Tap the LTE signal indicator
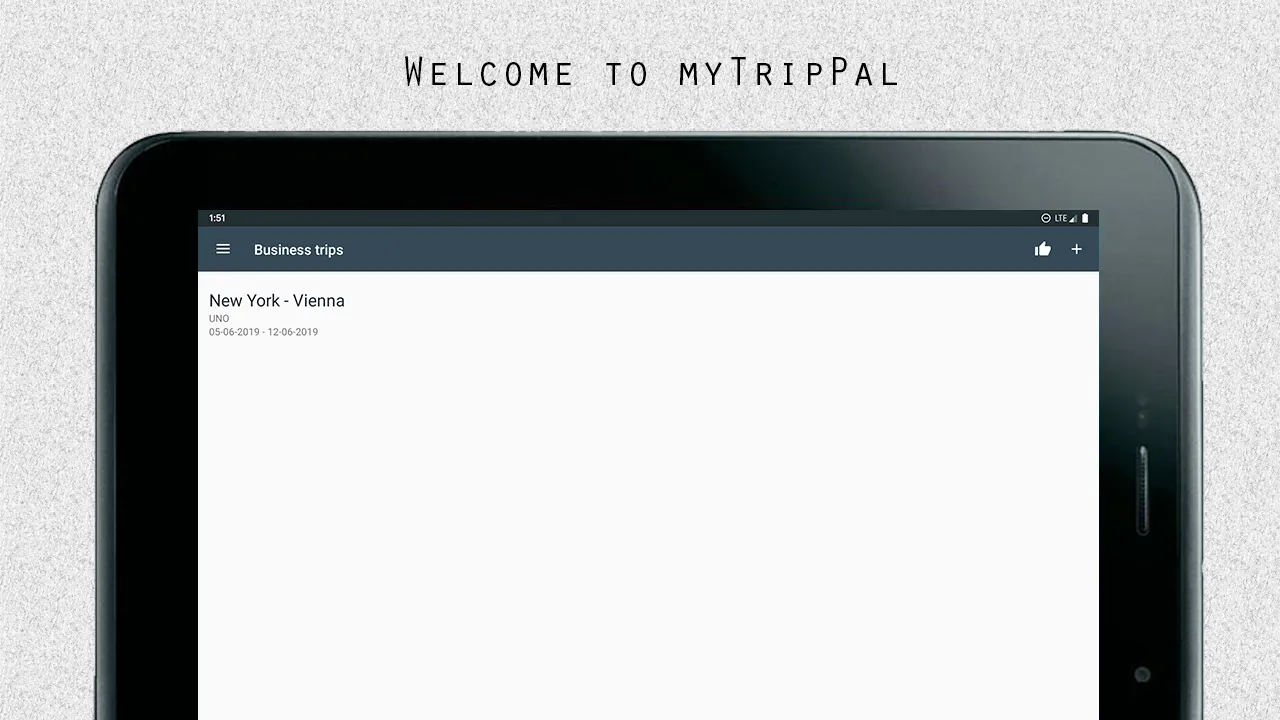This screenshot has width=1280, height=720. [x=1066, y=218]
